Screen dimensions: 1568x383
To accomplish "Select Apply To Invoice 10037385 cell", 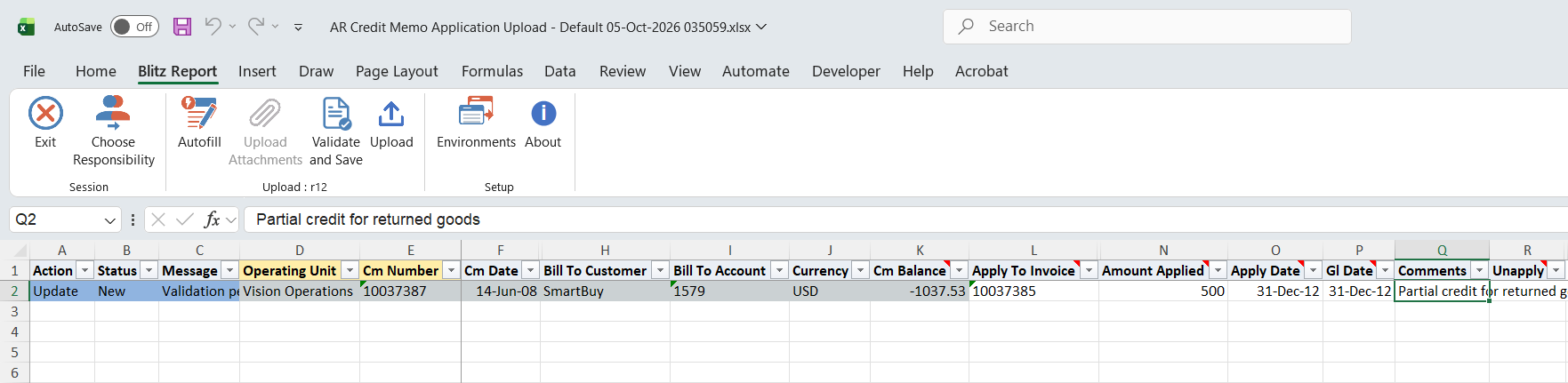I will pyautogui.click(x=1033, y=291).
